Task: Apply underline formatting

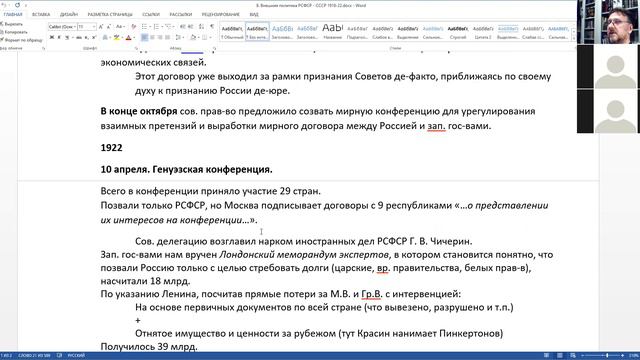Action: [67, 38]
